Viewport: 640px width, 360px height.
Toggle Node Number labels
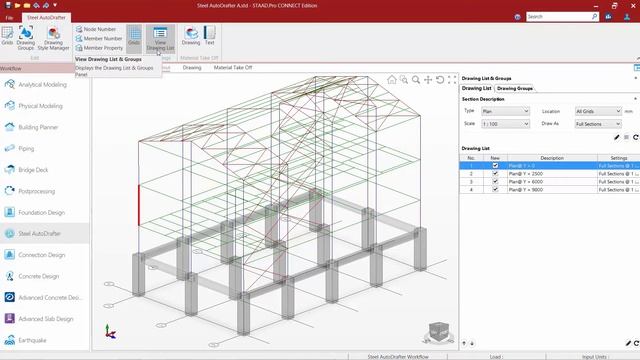click(96, 29)
